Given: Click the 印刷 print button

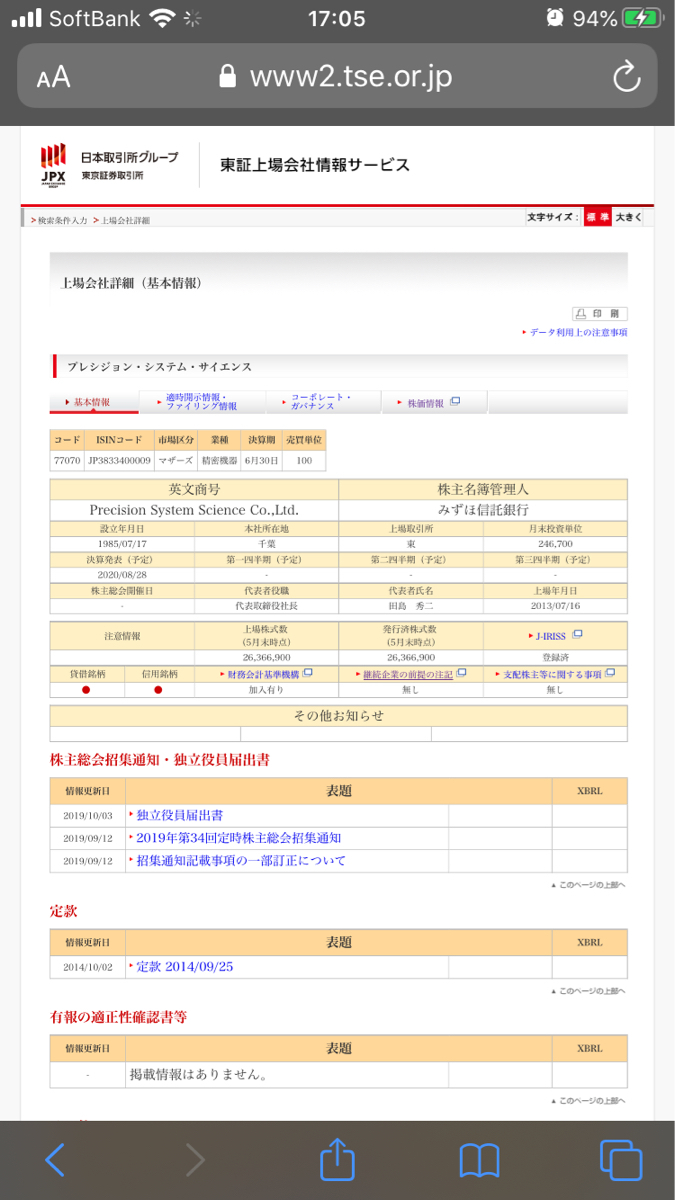Looking at the screenshot, I should pos(600,313).
